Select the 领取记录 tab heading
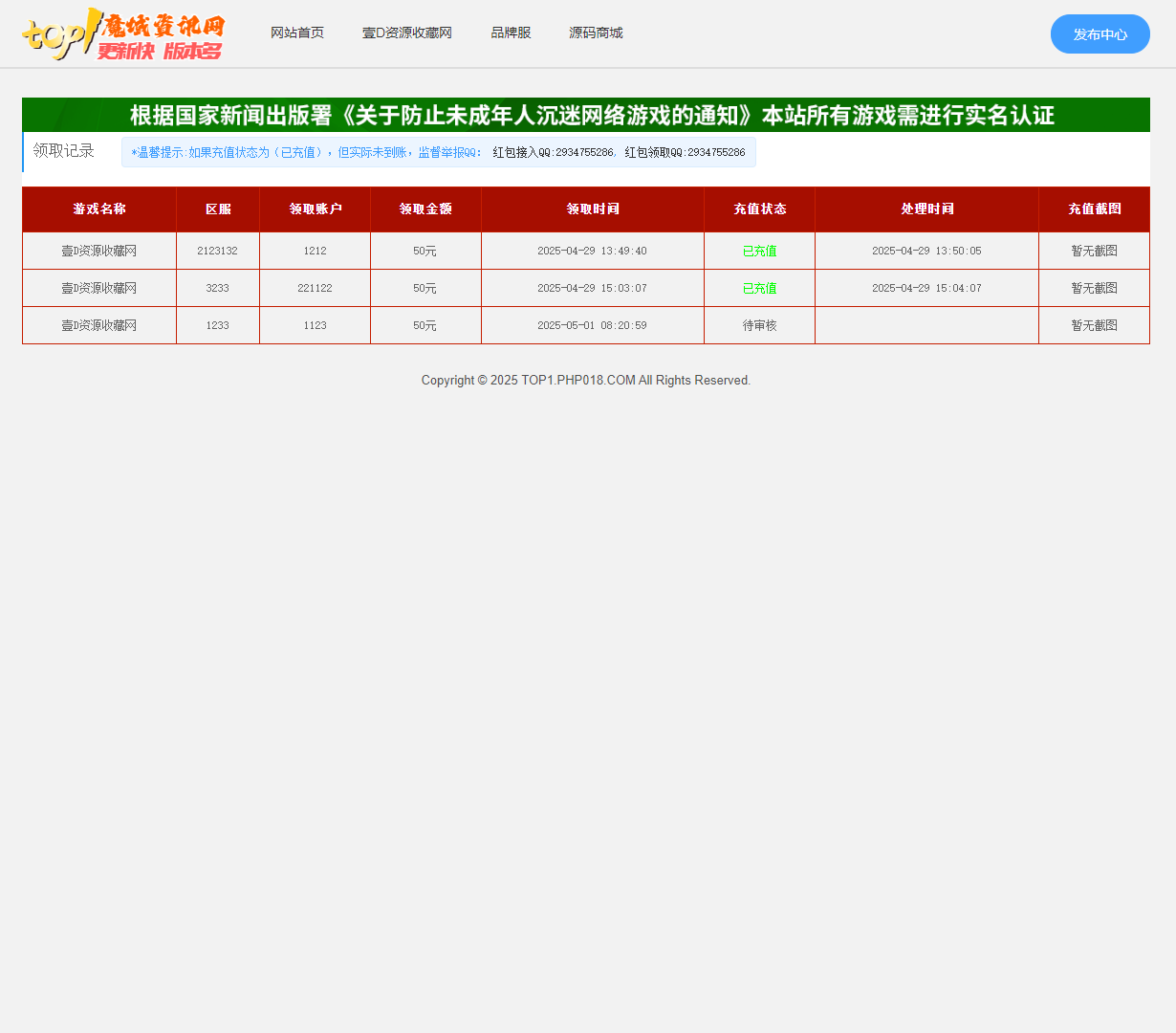The image size is (1176, 1033). (64, 151)
